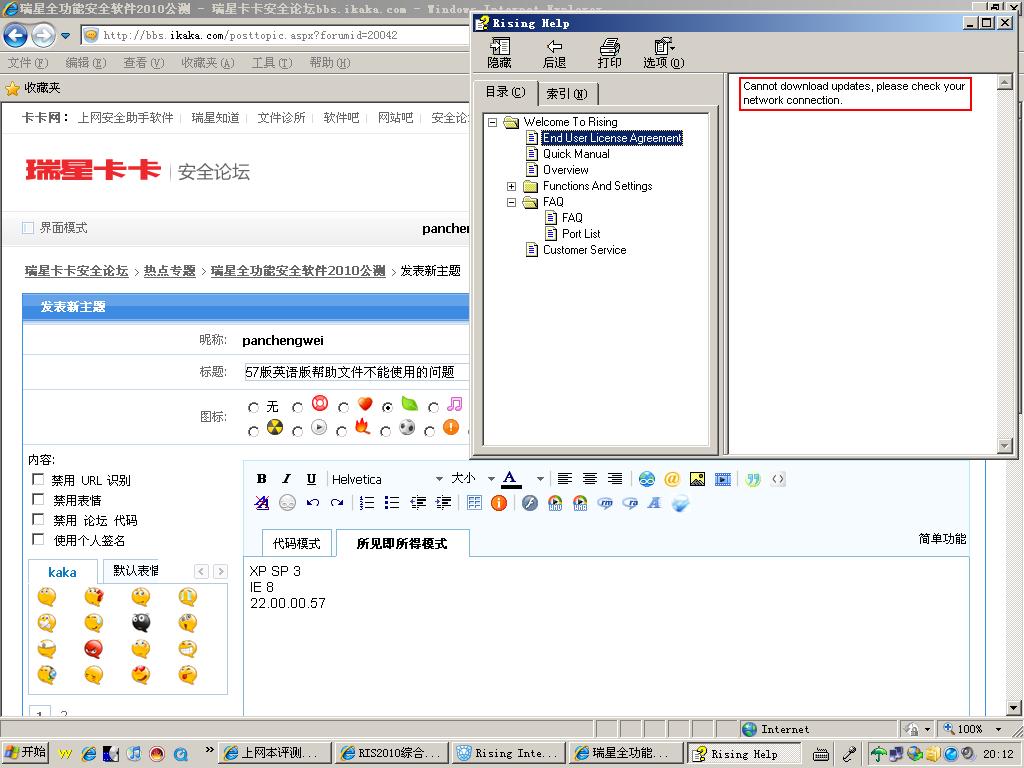Open the 大小 font size dropdown
Image resolution: width=1024 pixels, height=768 pixels.
(491, 479)
